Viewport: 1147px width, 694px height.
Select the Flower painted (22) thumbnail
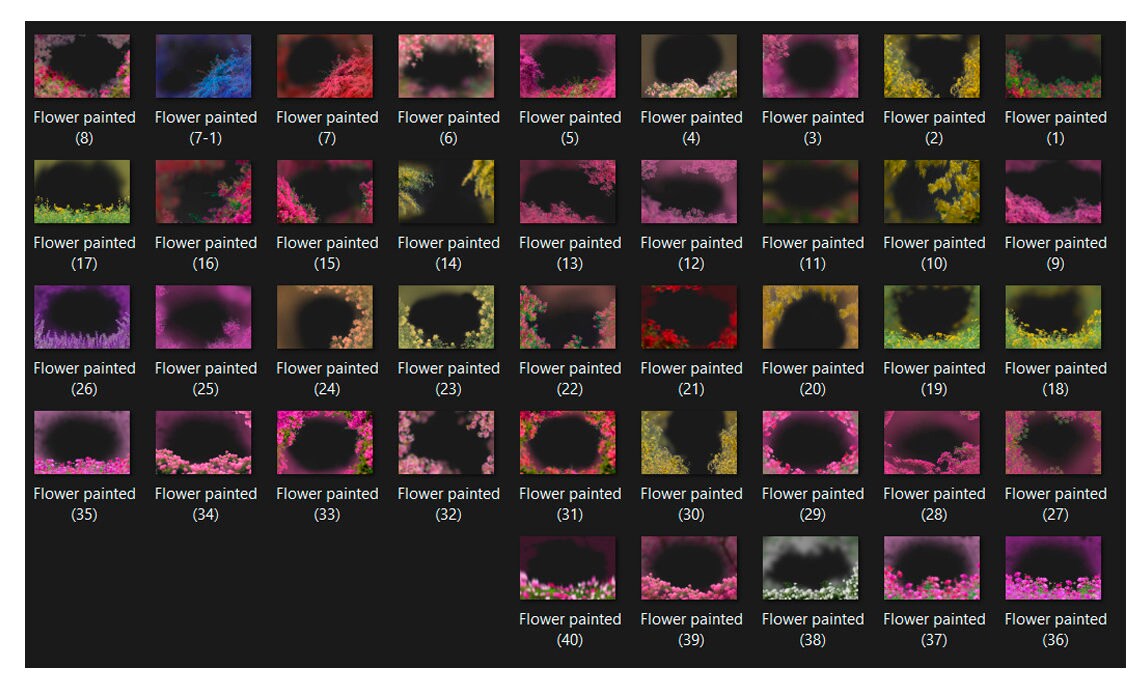click(568, 317)
